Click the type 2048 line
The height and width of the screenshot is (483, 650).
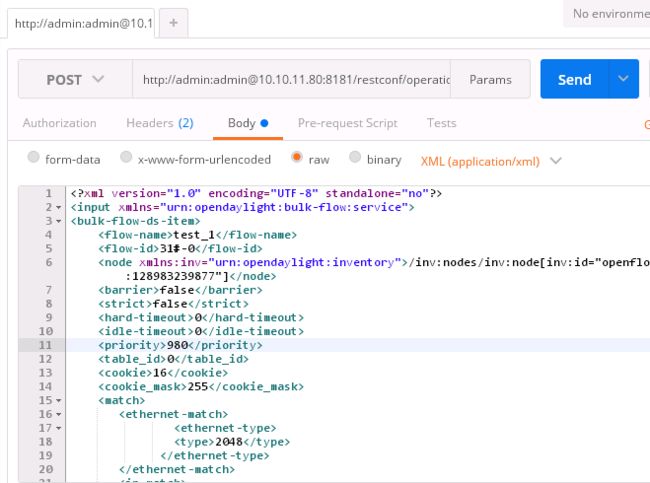(232, 442)
